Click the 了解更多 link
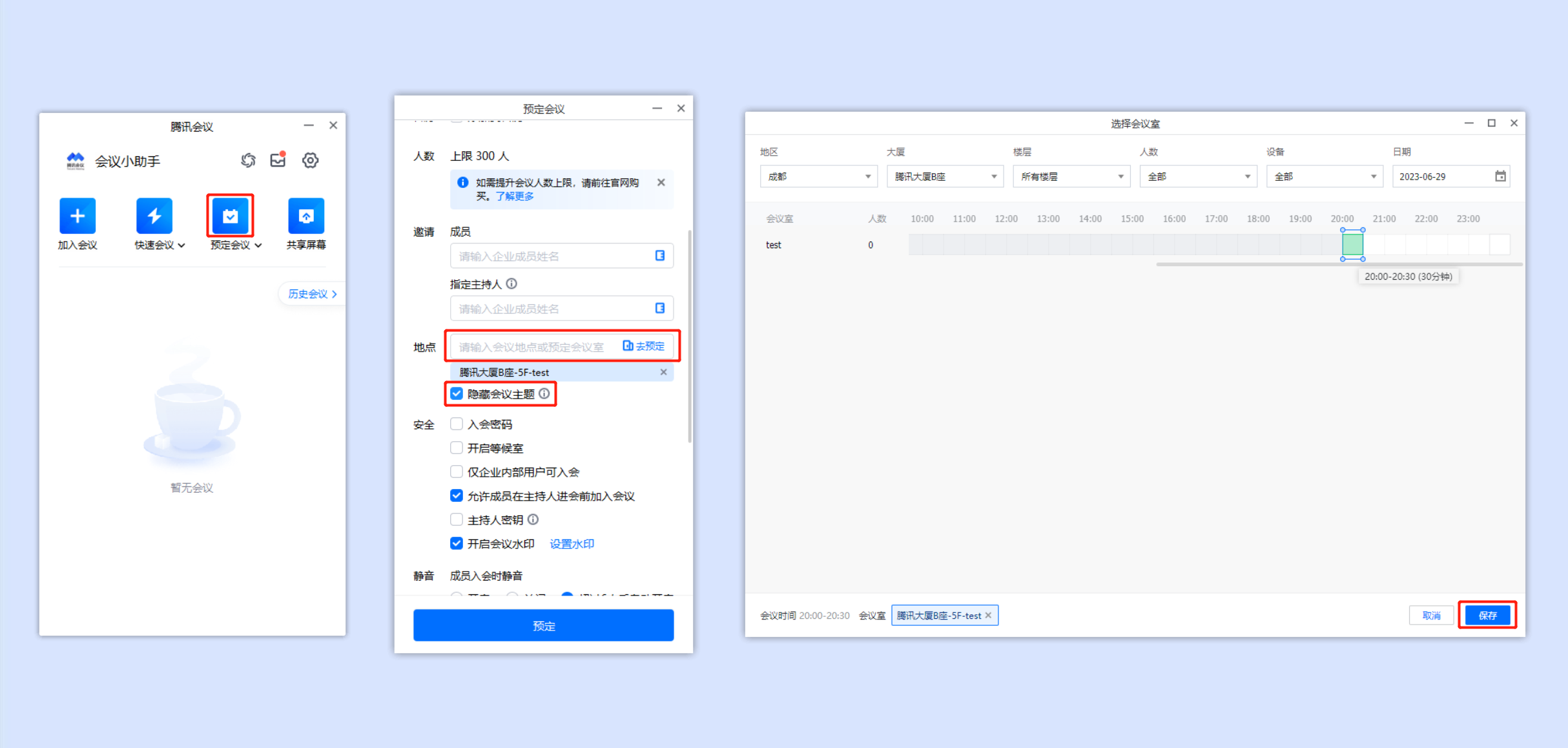Image resolution: width=1568 pixels, height=748 pixels. point(515,196)
